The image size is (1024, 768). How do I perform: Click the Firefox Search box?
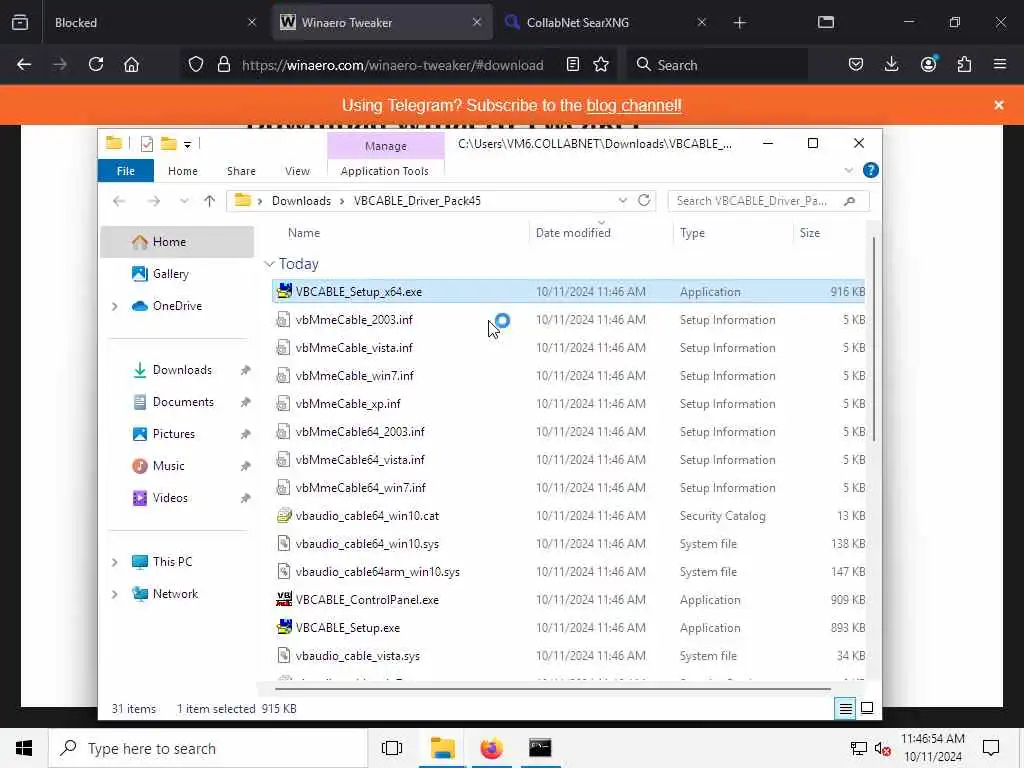pyautogui.click(x=717, y=65)
